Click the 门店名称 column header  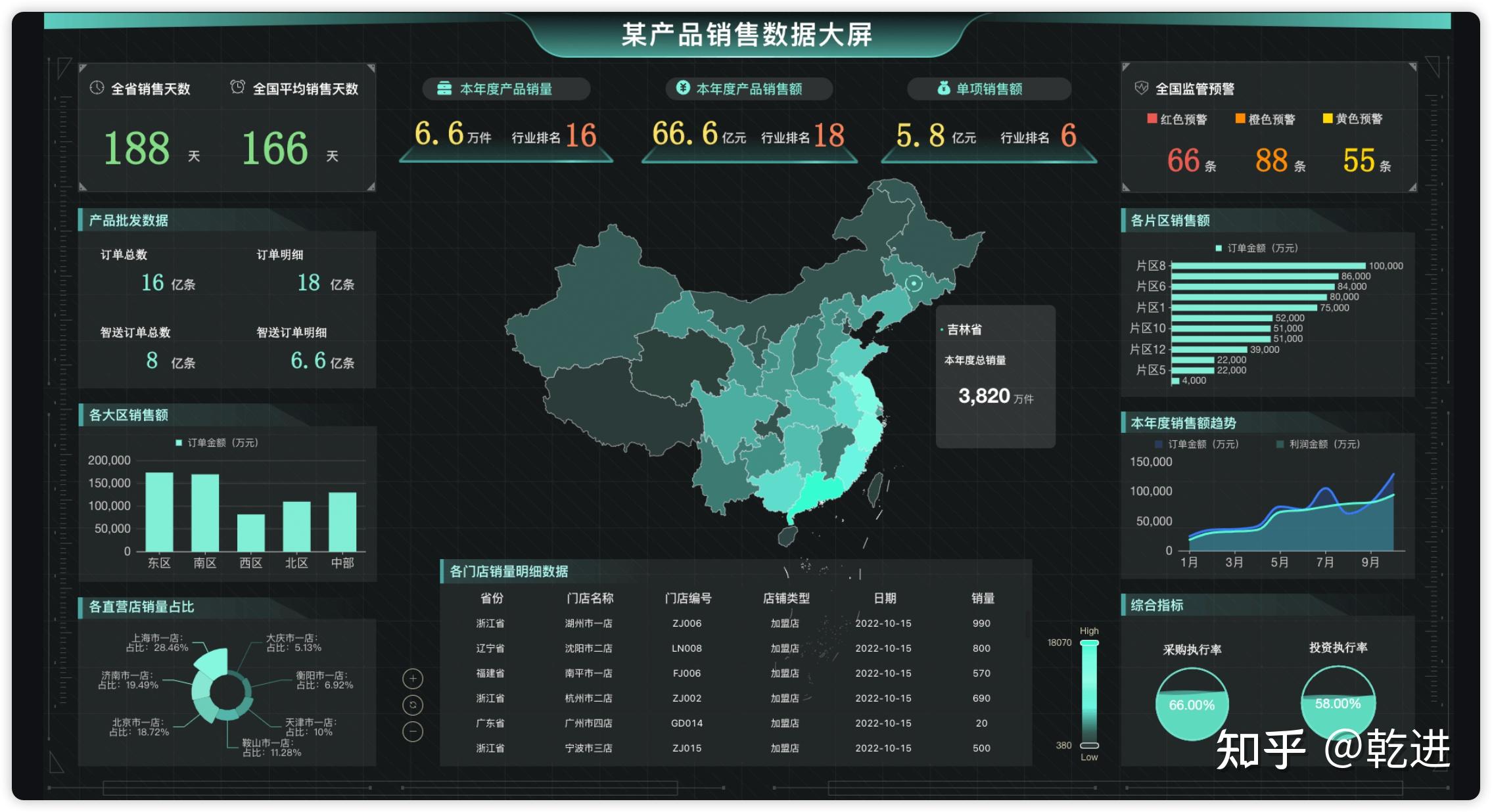(590, 598)
